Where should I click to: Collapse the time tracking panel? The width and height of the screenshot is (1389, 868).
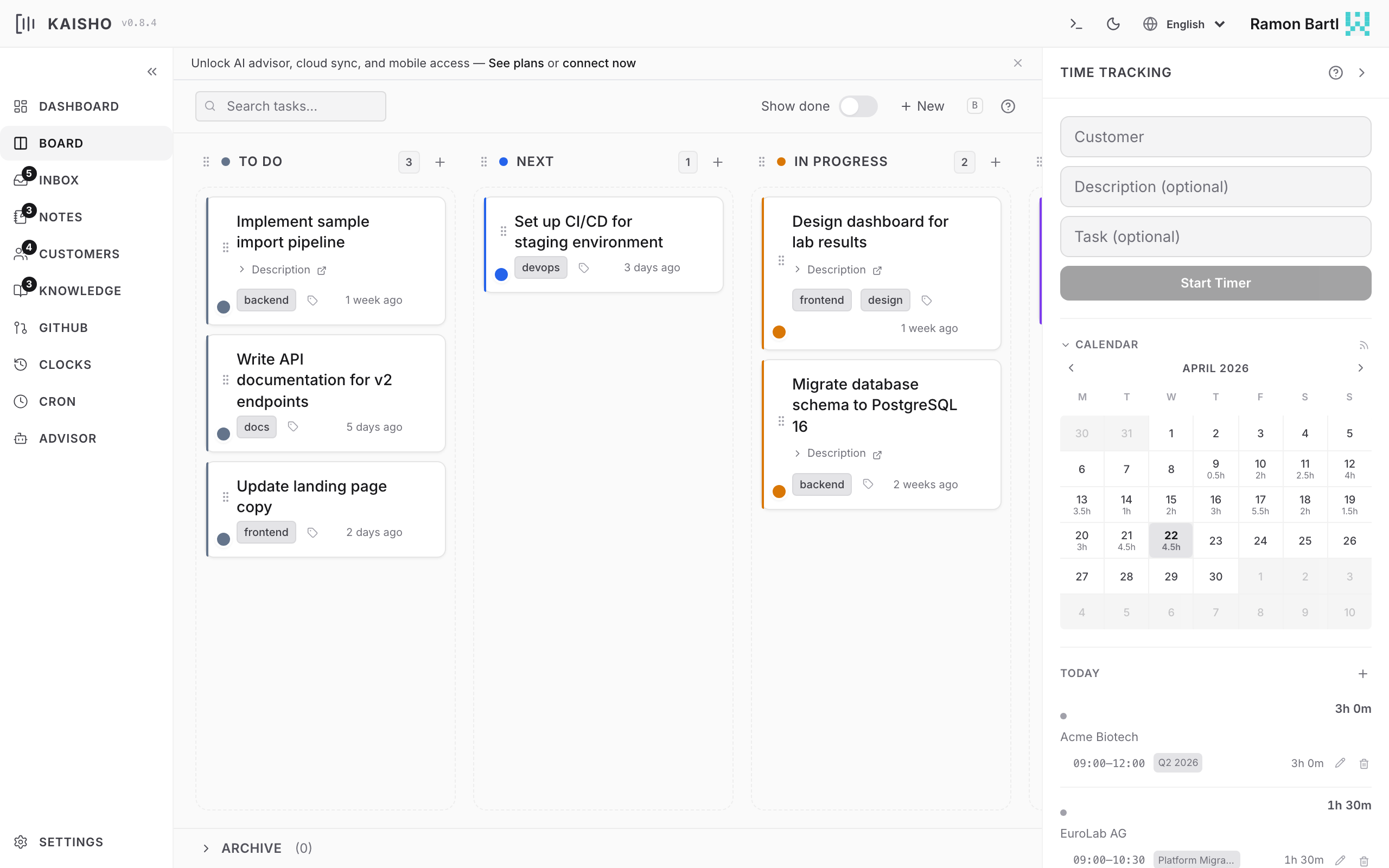click(x=1361, y=73)
